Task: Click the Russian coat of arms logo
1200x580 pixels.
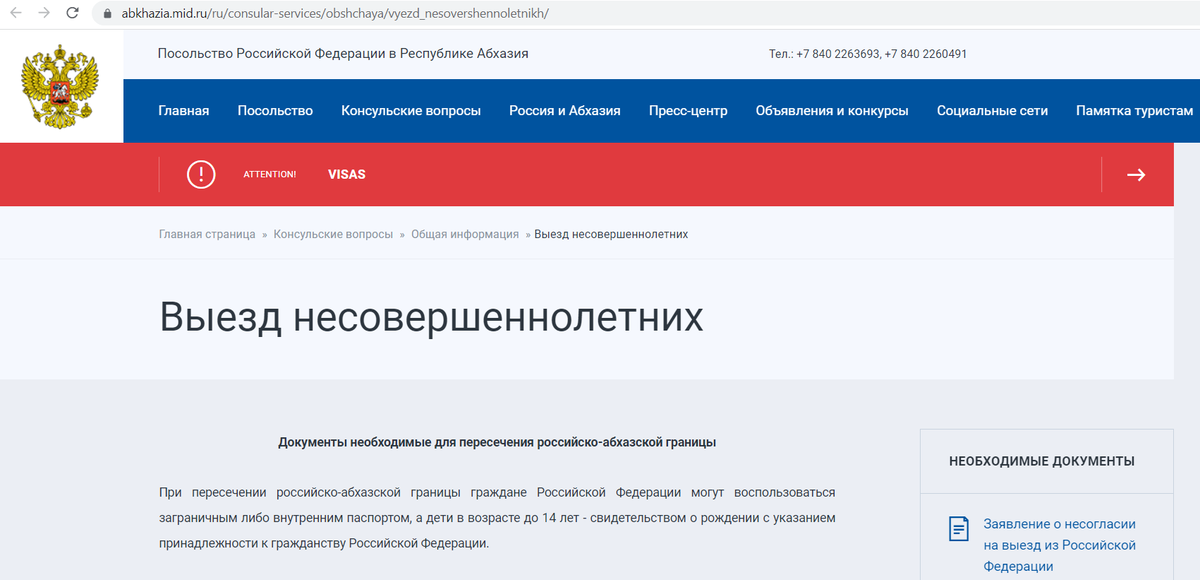Action: coord(61,89)
